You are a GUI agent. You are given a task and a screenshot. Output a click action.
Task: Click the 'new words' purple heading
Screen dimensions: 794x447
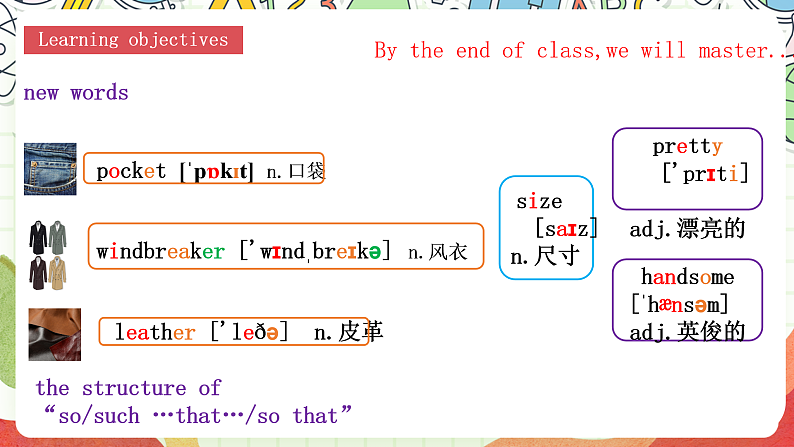click(x=76, y=93)
